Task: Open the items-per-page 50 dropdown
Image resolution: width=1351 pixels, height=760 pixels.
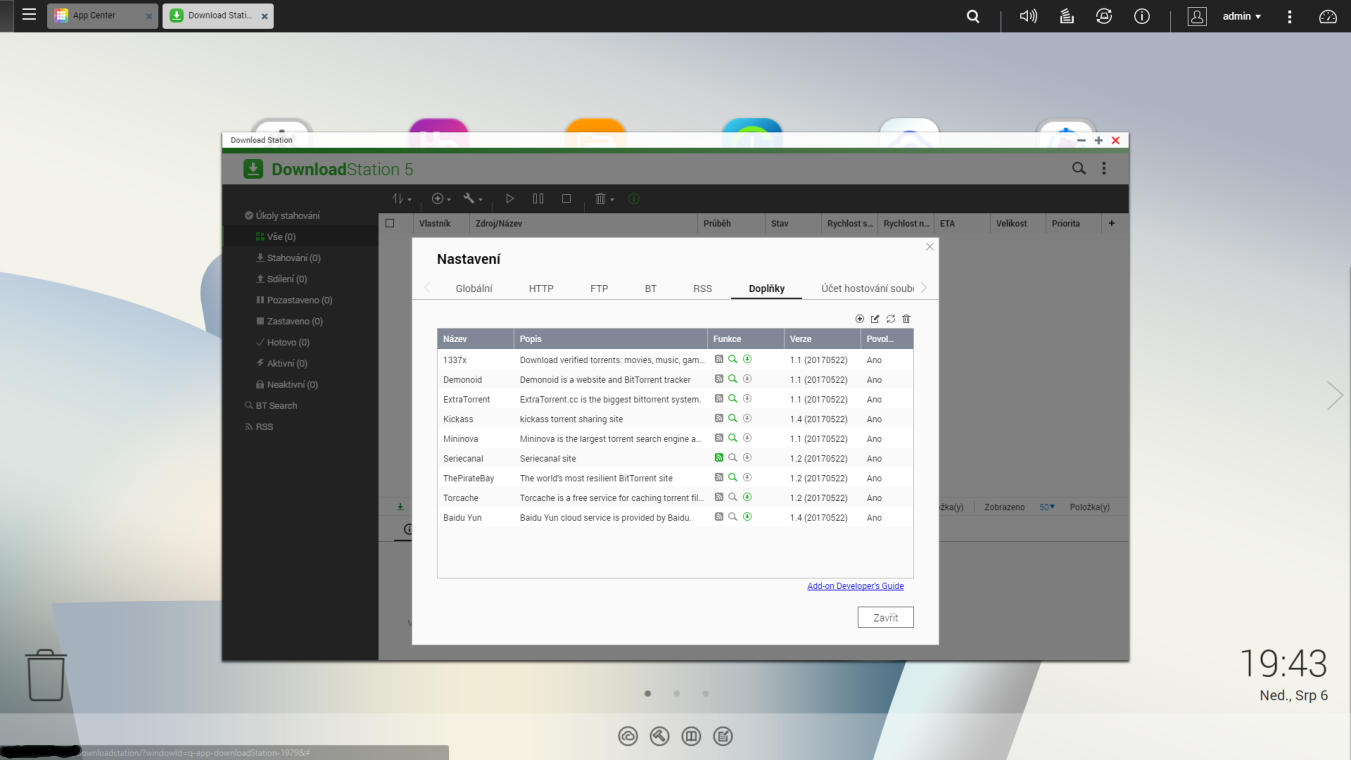Action: (x=1047, y=507)
